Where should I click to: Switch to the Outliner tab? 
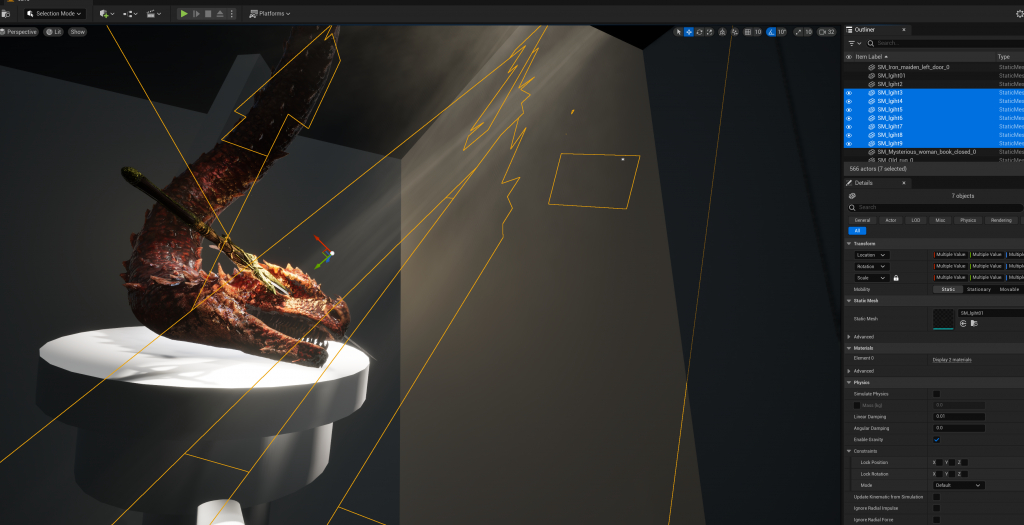865,29
